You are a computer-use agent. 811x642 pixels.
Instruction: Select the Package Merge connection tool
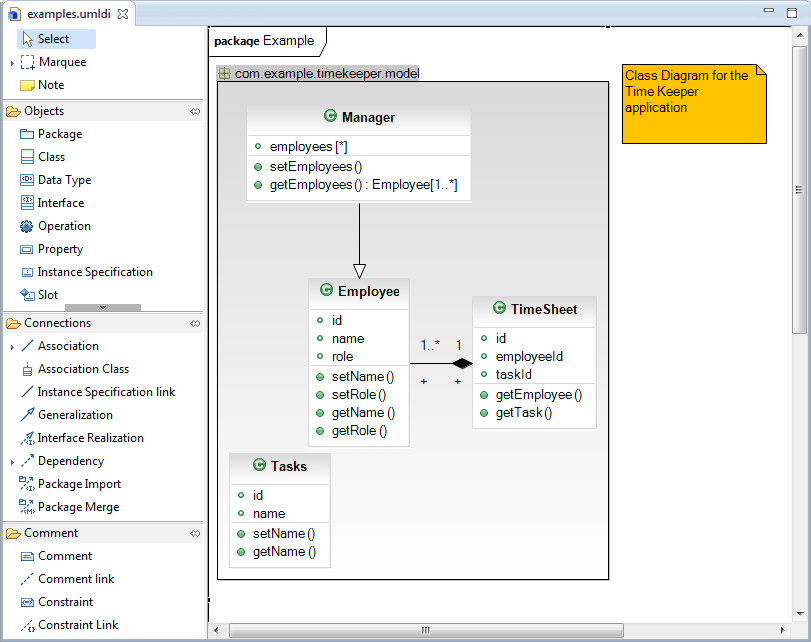pyautogui.click(x=79, y=506)
